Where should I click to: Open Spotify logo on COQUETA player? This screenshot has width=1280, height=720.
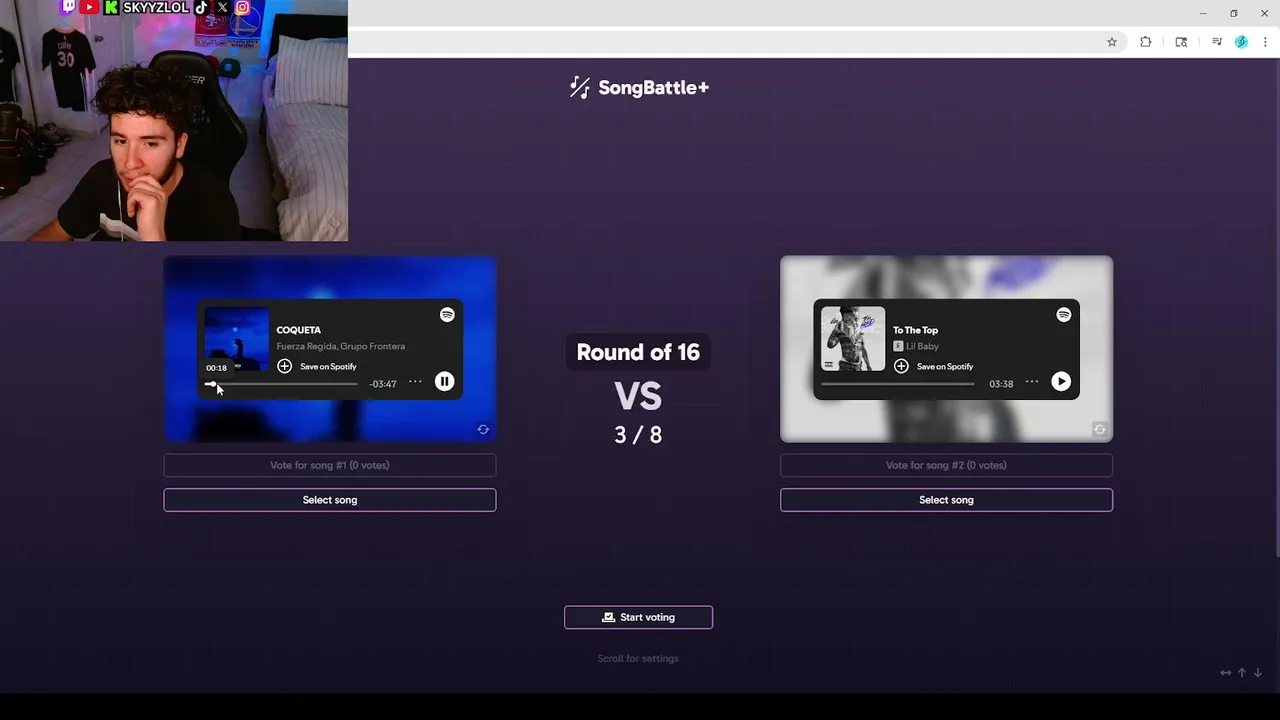tap(447, 315)
